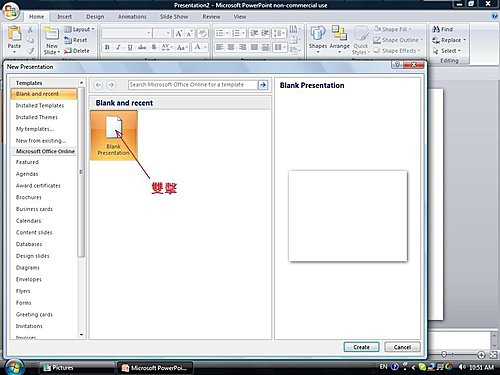Click the Office Button orb icon

tap(11, 11)
